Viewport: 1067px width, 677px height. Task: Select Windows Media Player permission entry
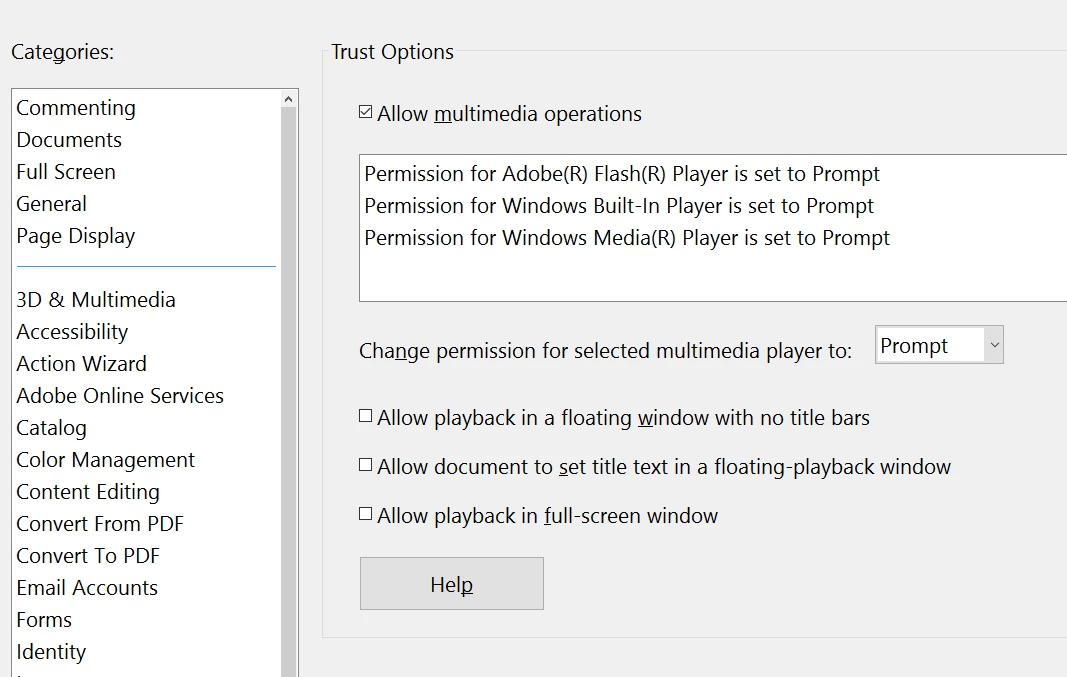click(x=626, y=238)
